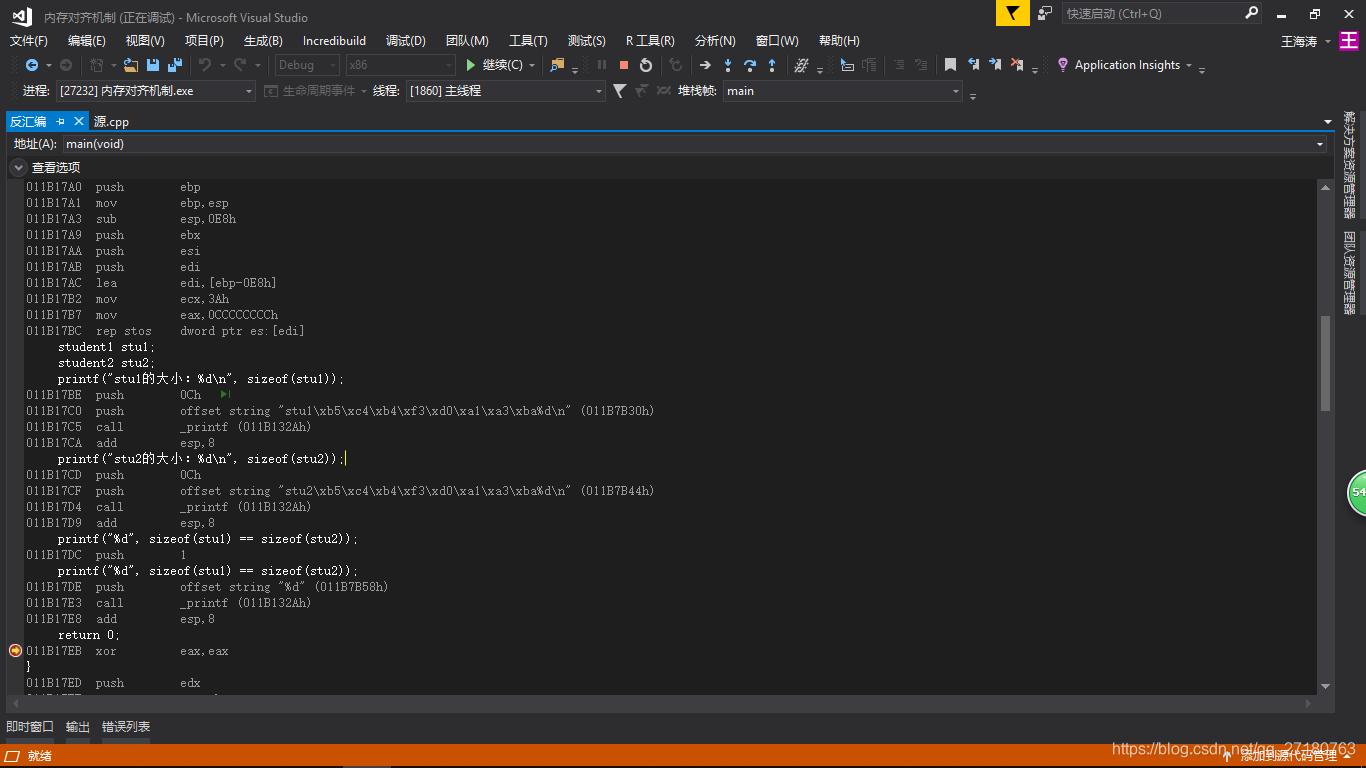Open the Incredibuild menu
Viewport: 1366px width, 768px height.
[335, 41]
